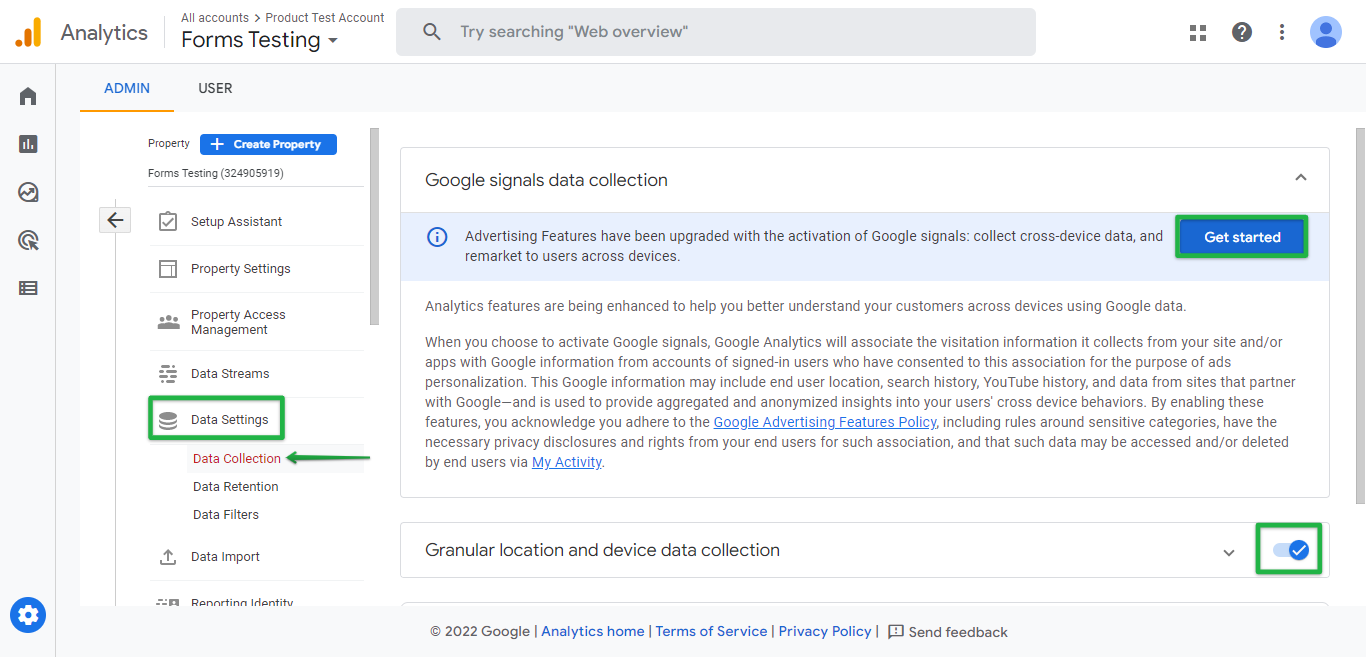Click the Property Access Management people icon
The width and height of the screenshot is (1366, 657).
pos(168,322)
